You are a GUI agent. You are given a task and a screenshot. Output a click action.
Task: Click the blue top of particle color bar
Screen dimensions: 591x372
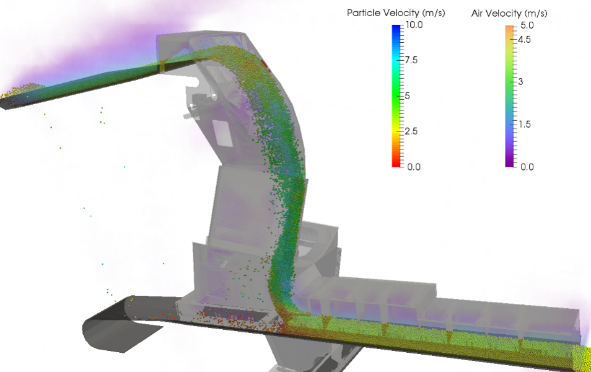(396, 29)
